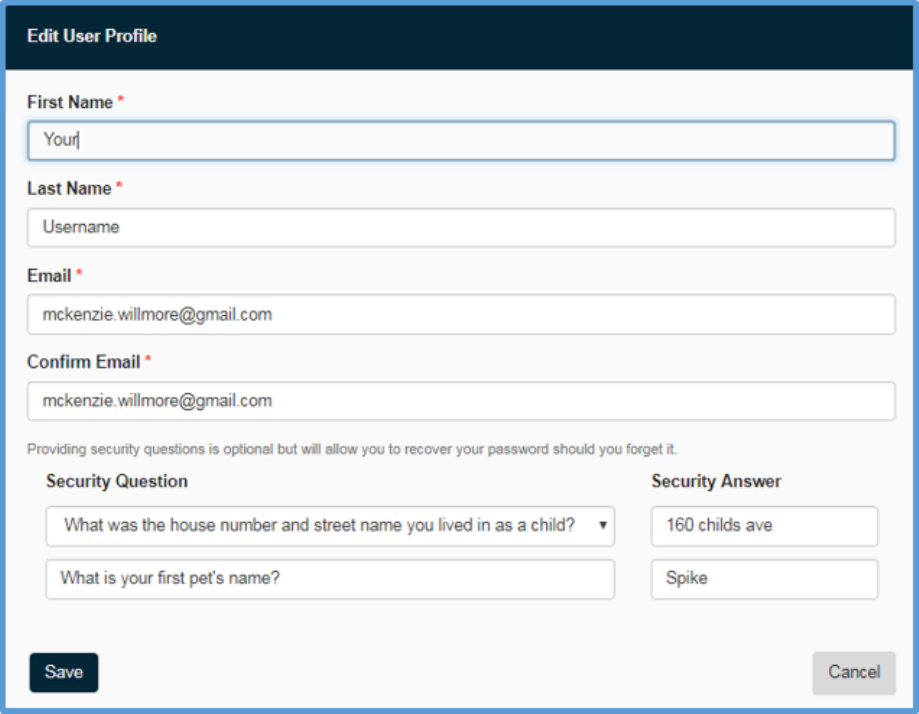Click into the Email address field
Viewport: 919px width, 714px height.
[460, 314]
